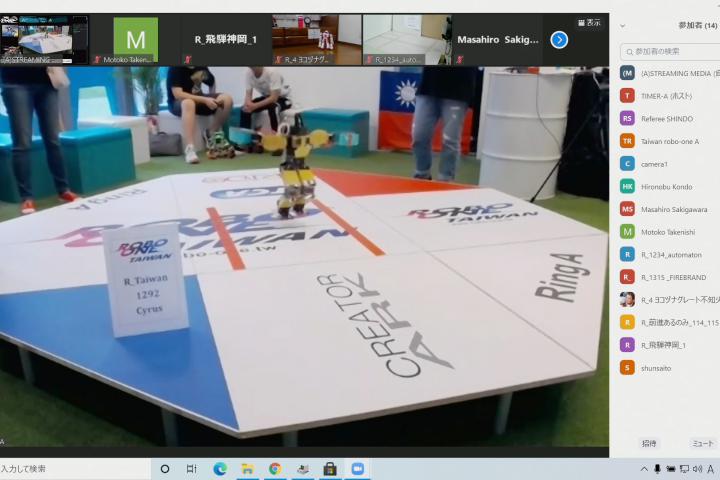
Task: Open volume control in system tray
Action: (x=698, y=469)
